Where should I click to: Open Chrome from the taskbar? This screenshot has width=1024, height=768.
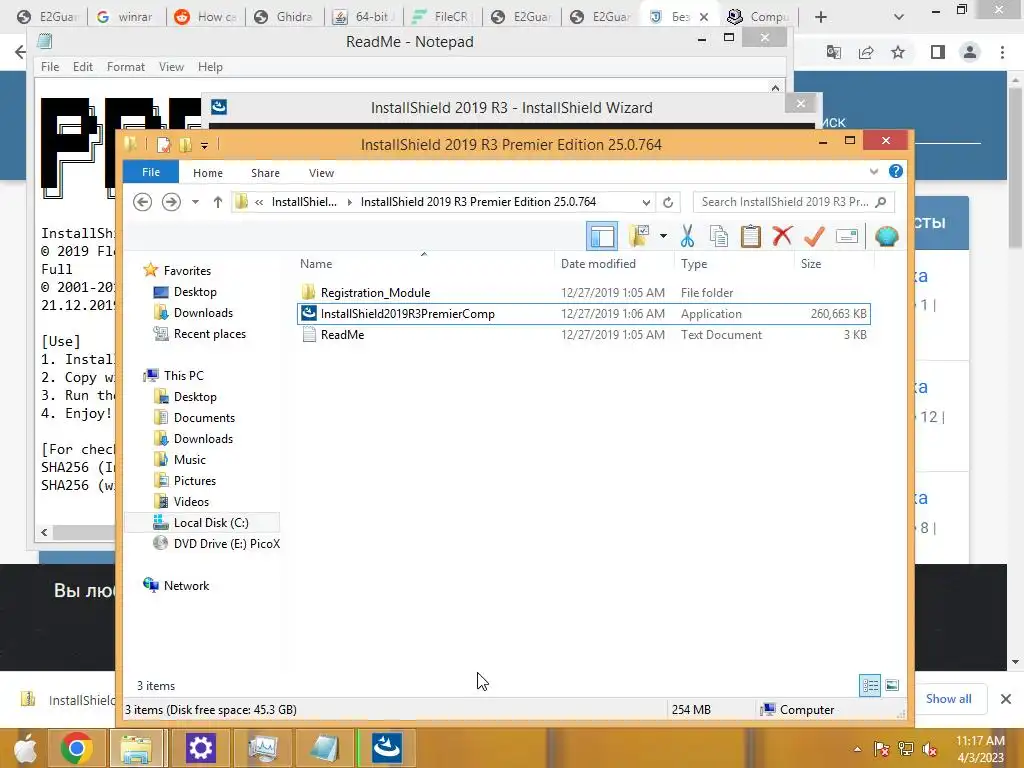76,748
